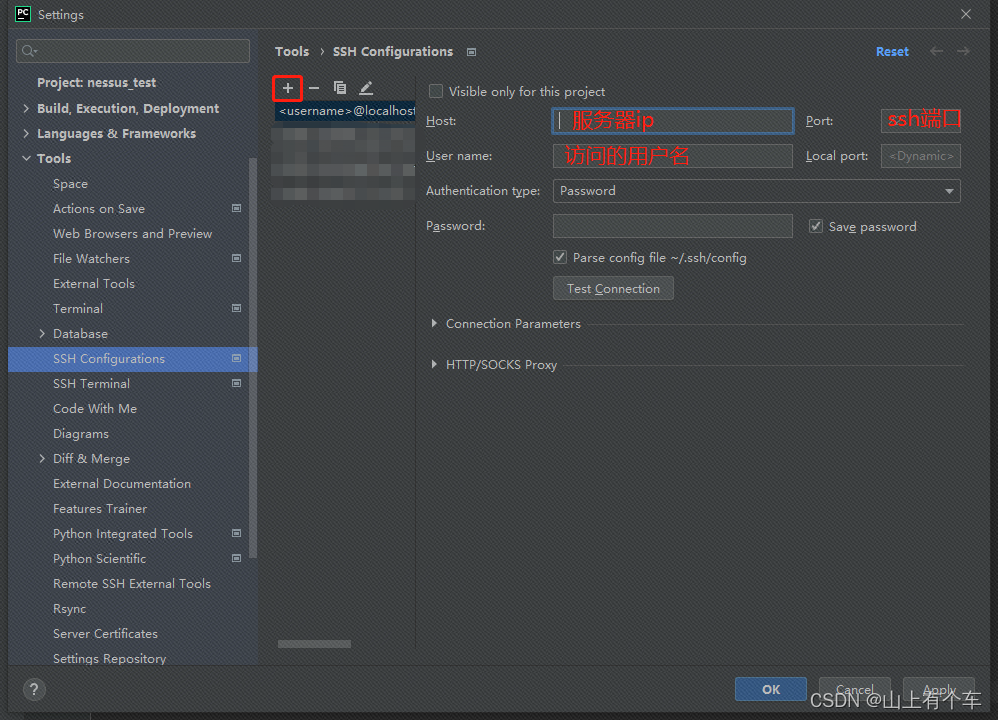This screenshot has height=720, width=998.
Task: Open Code With Me settings
Action: pyautogui.click(x=95, y=409)
